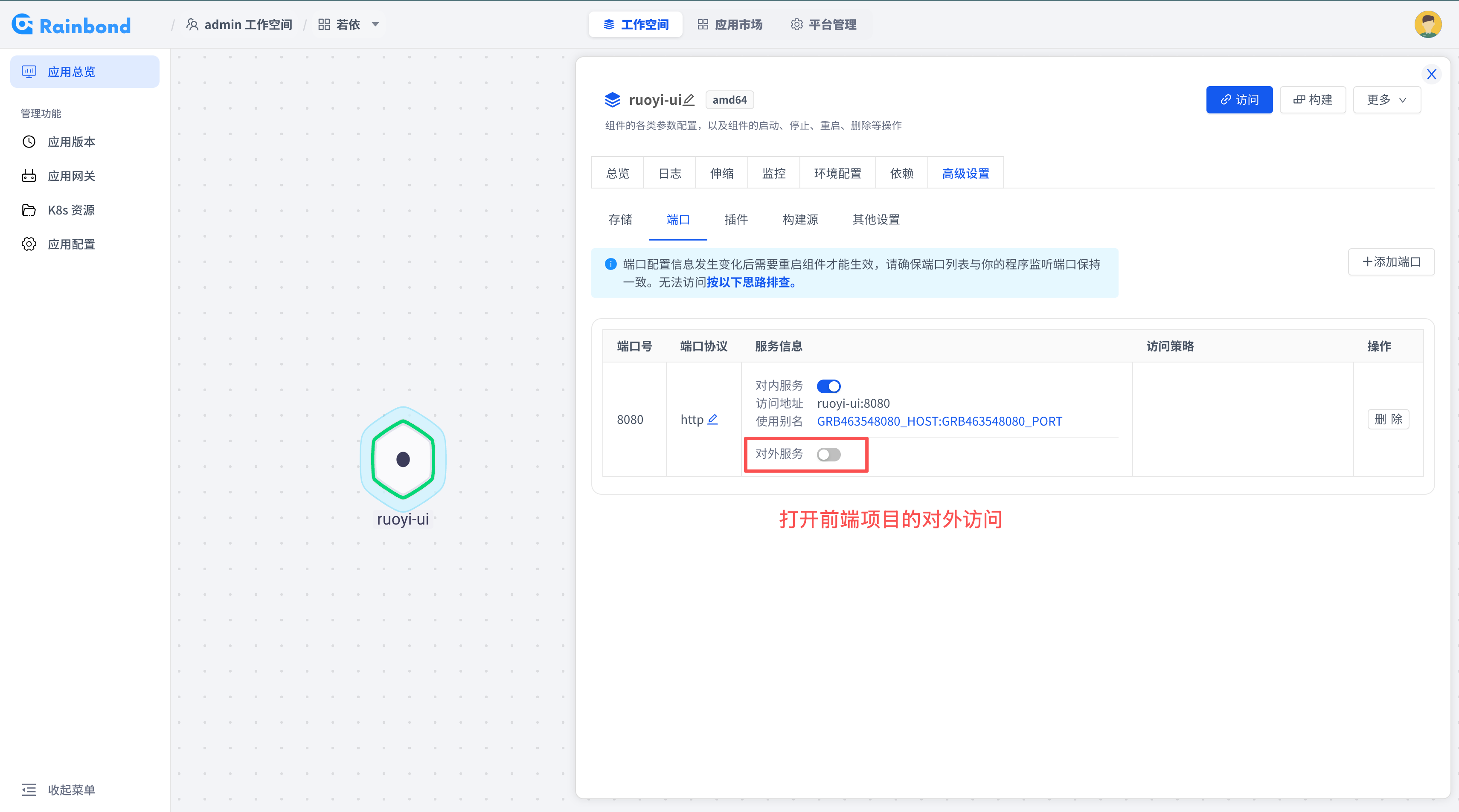Open the 更多 dropdown button
Image resolution: width=1459 pixels, height=812 pixels.
pyautogui.click(x=1386, y=100)
